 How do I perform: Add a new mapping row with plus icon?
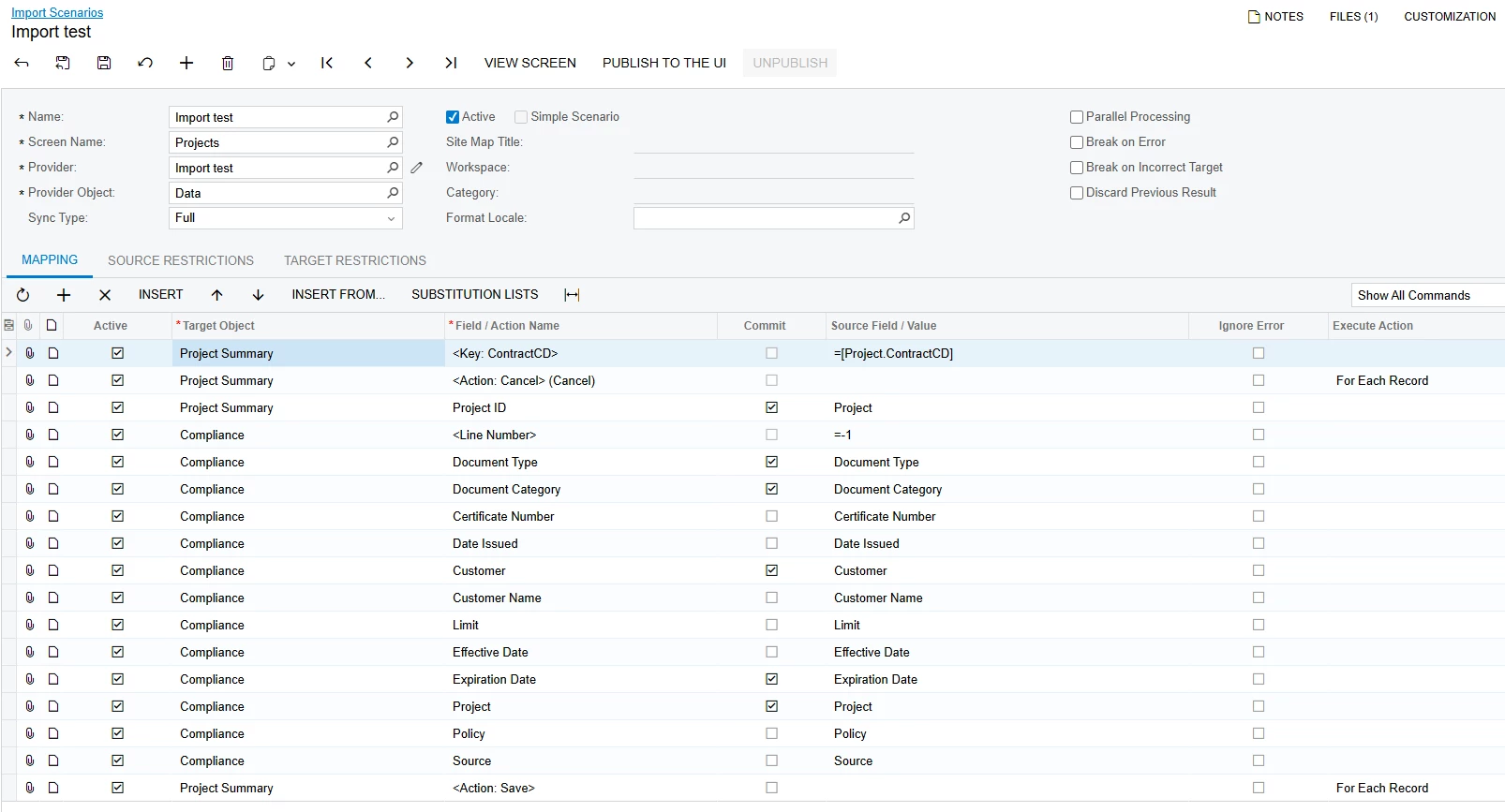[64, 295]
